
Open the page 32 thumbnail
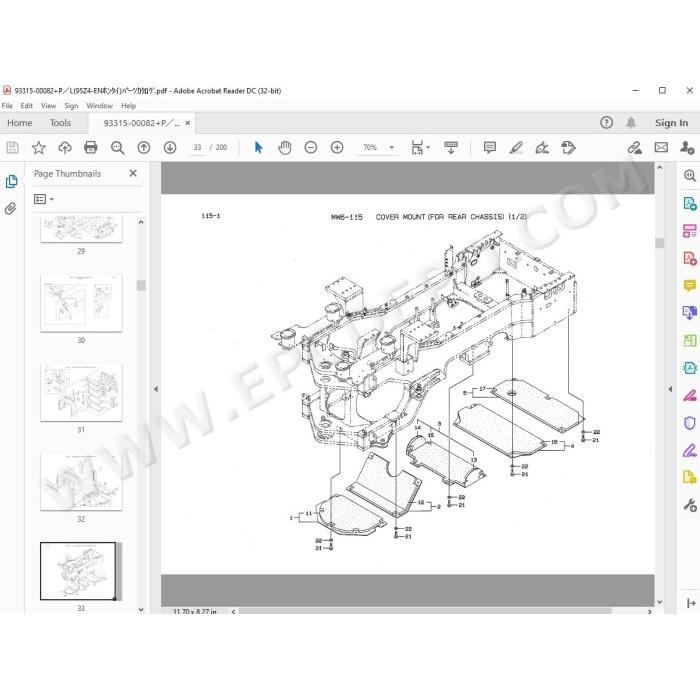81,482
